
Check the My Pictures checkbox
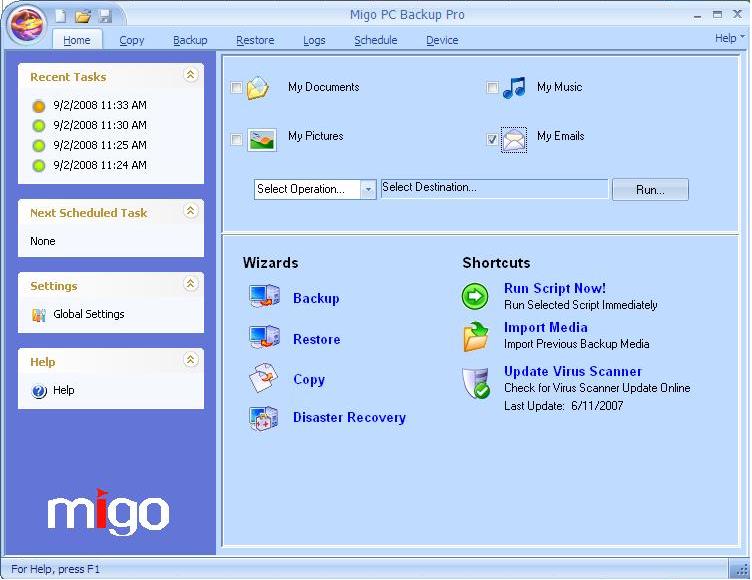point(236,139)
